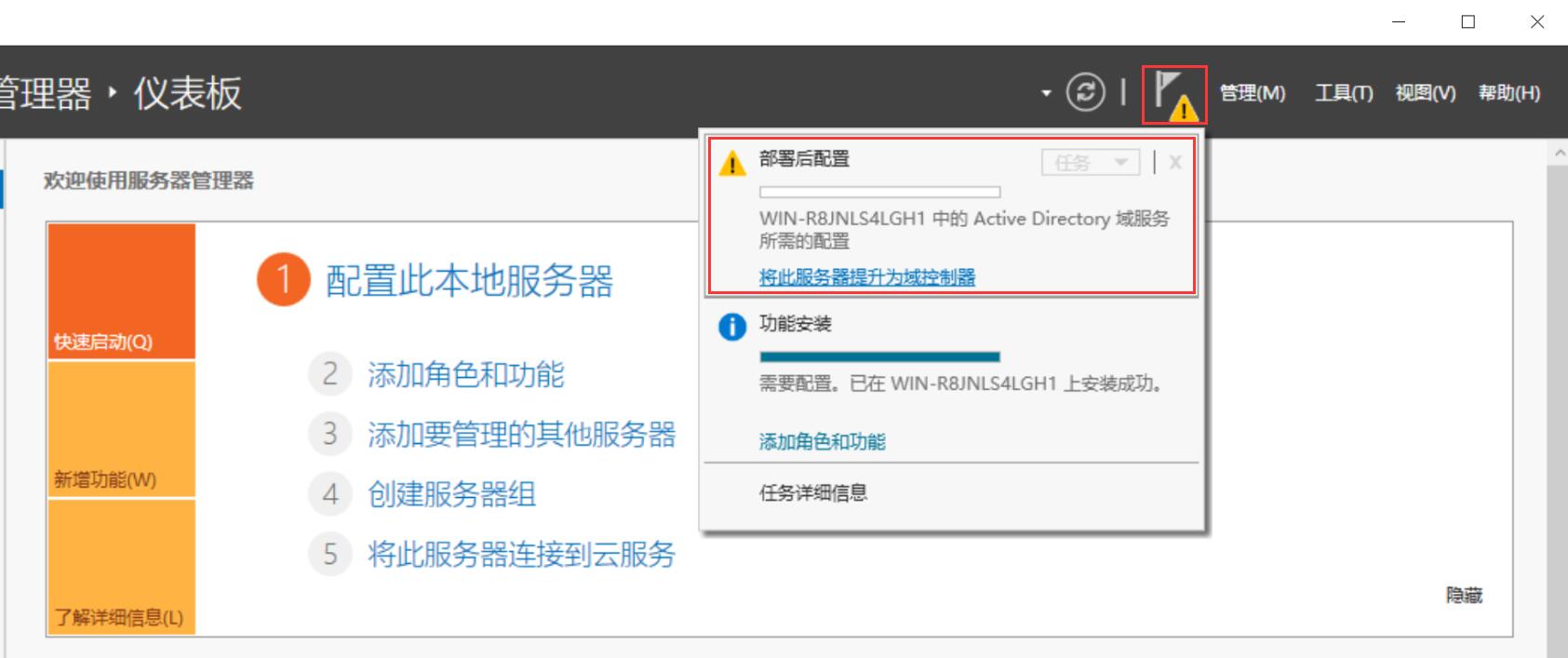Click 添加角色和功能 link in the notification
Screen dimensions: 1568x658
(x=823, y=441)
